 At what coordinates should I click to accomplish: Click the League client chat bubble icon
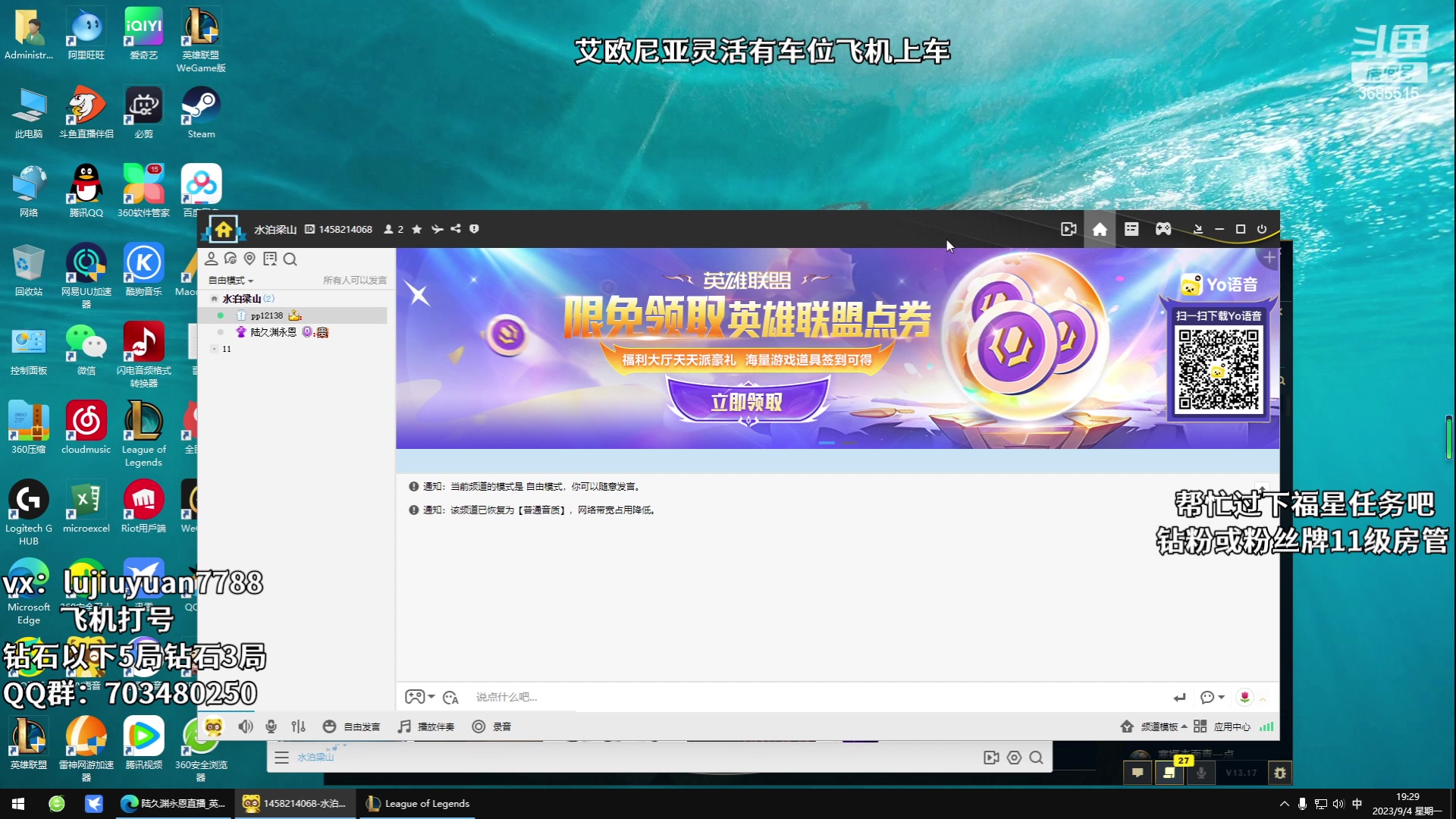pos(1137,773)
